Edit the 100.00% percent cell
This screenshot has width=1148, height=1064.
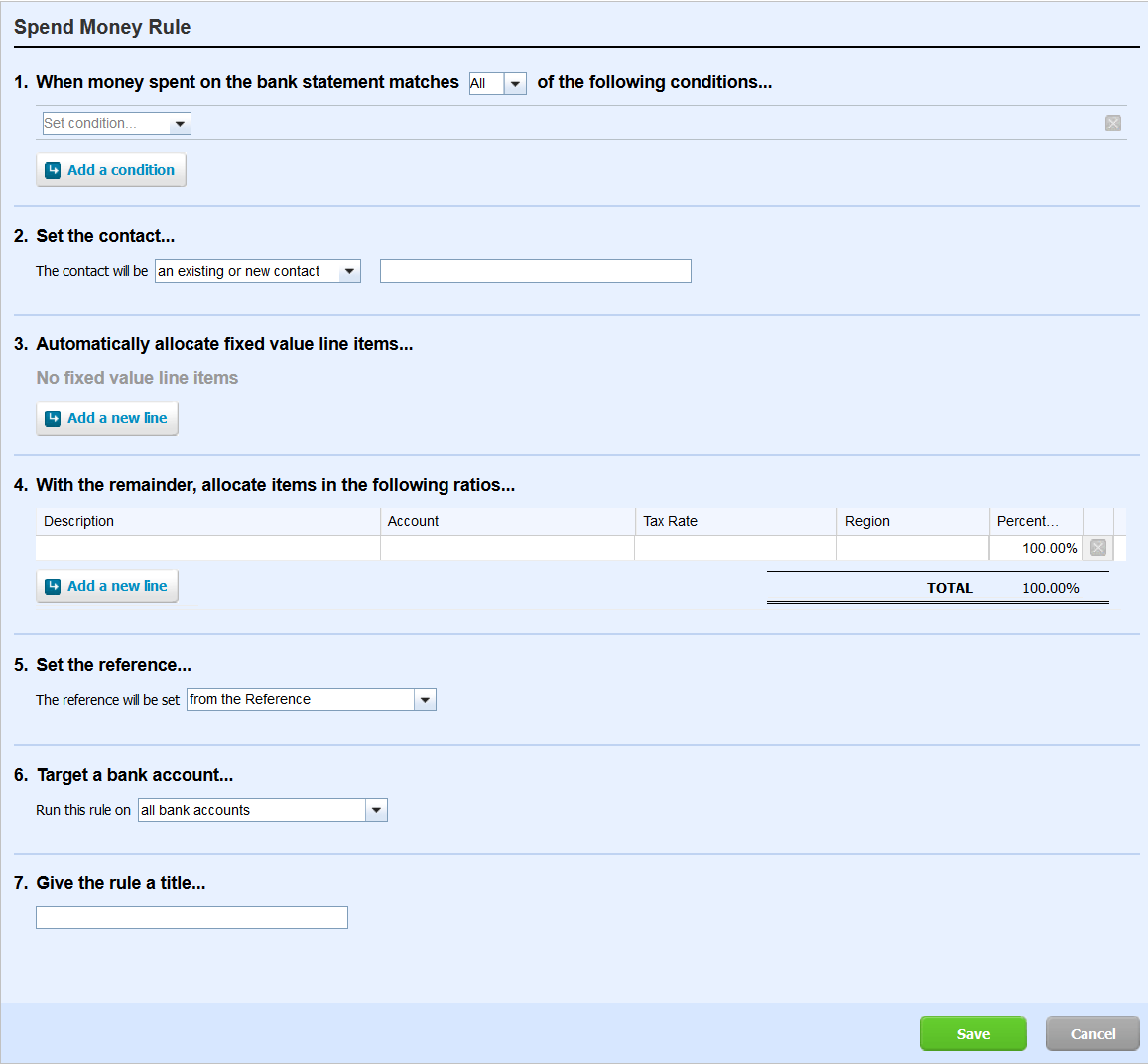point(1036,548)
